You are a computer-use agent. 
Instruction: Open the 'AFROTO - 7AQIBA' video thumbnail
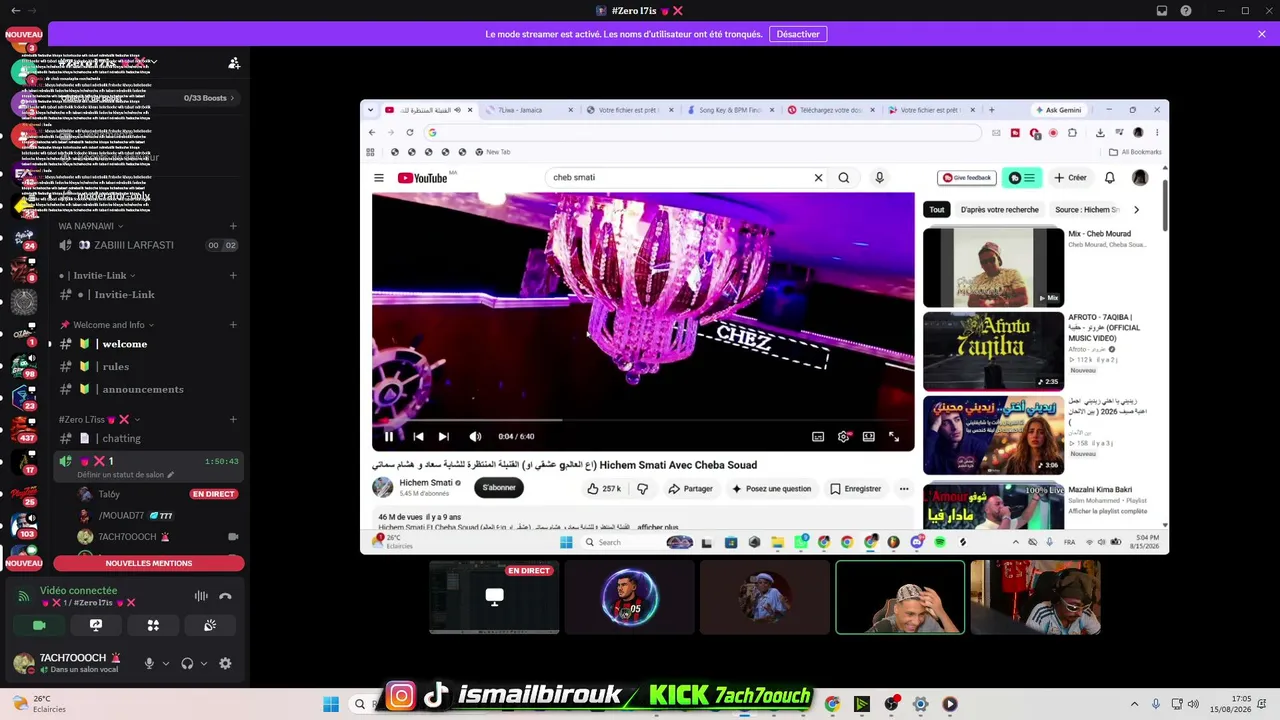(x=994, y=351)
